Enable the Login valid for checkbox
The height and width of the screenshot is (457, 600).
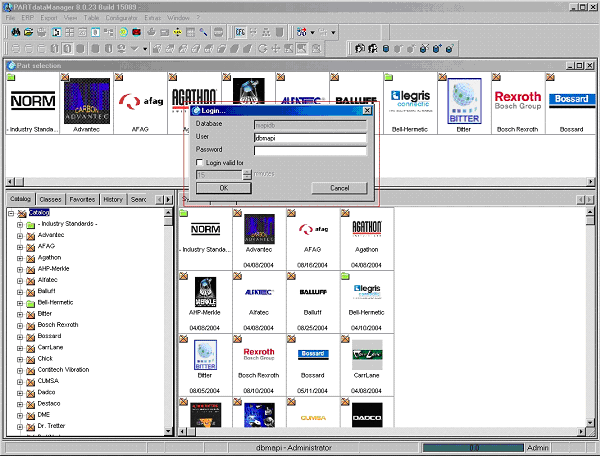pos(199,162)
